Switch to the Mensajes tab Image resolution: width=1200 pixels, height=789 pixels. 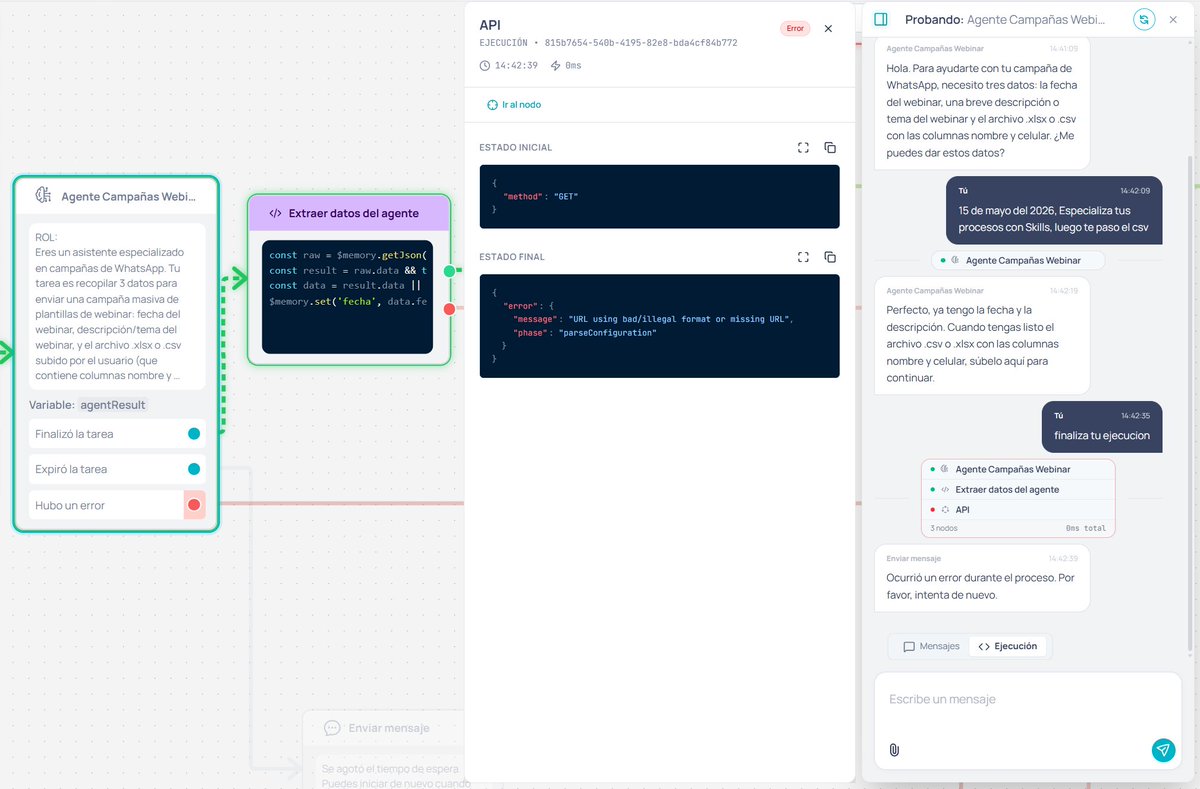pyautogui.click(x=930, y=646)
